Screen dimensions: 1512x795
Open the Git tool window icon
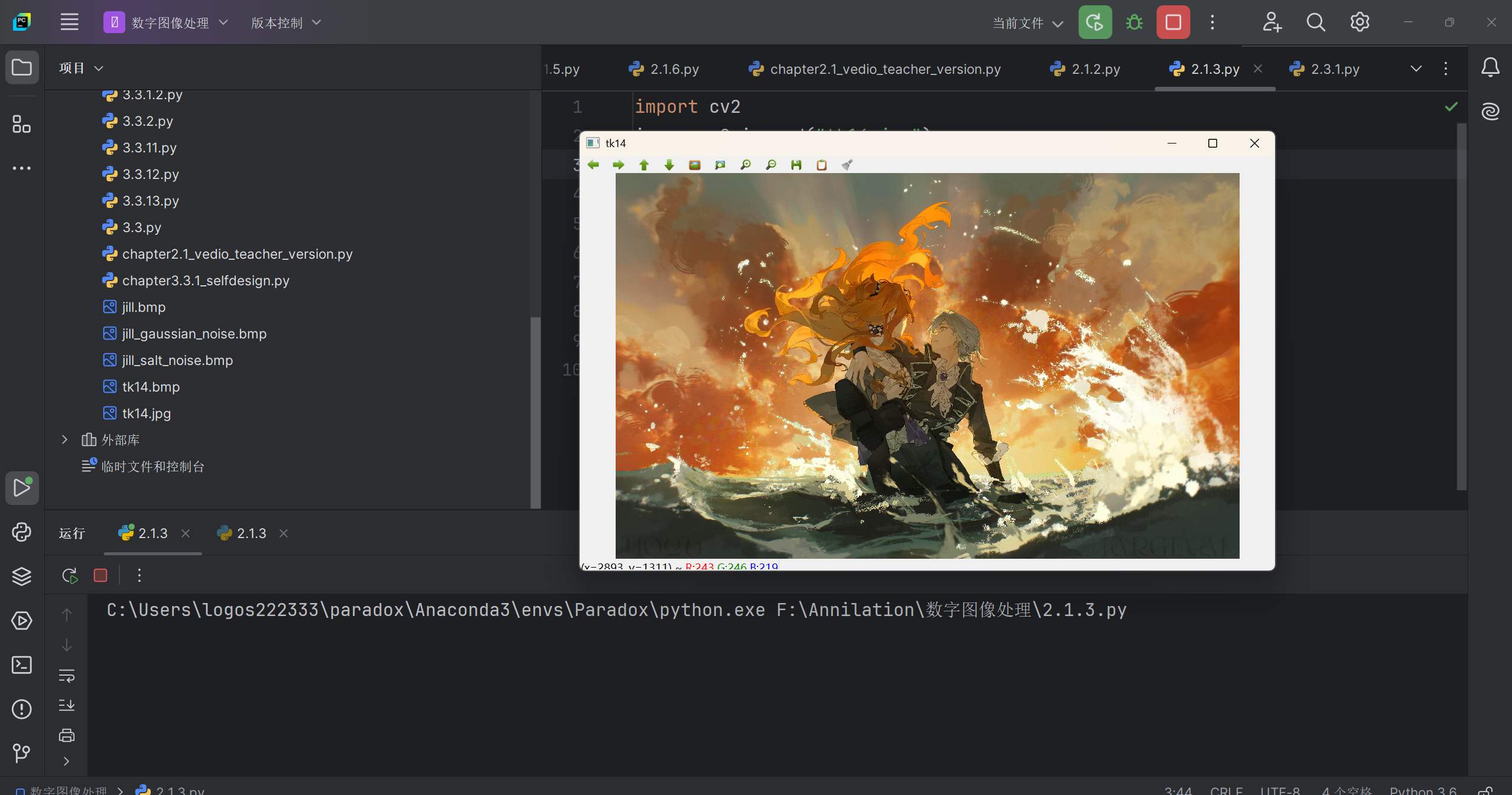click(x=22, y=752)
